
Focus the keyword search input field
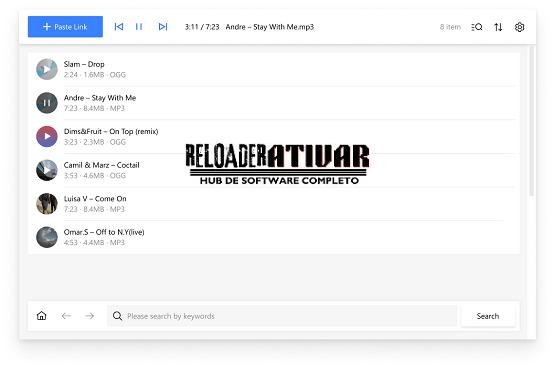coord(282,316)
